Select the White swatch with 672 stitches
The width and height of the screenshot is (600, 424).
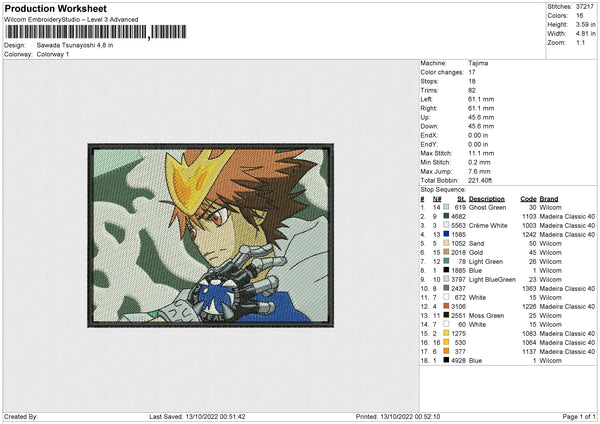[x=446, y=297]
